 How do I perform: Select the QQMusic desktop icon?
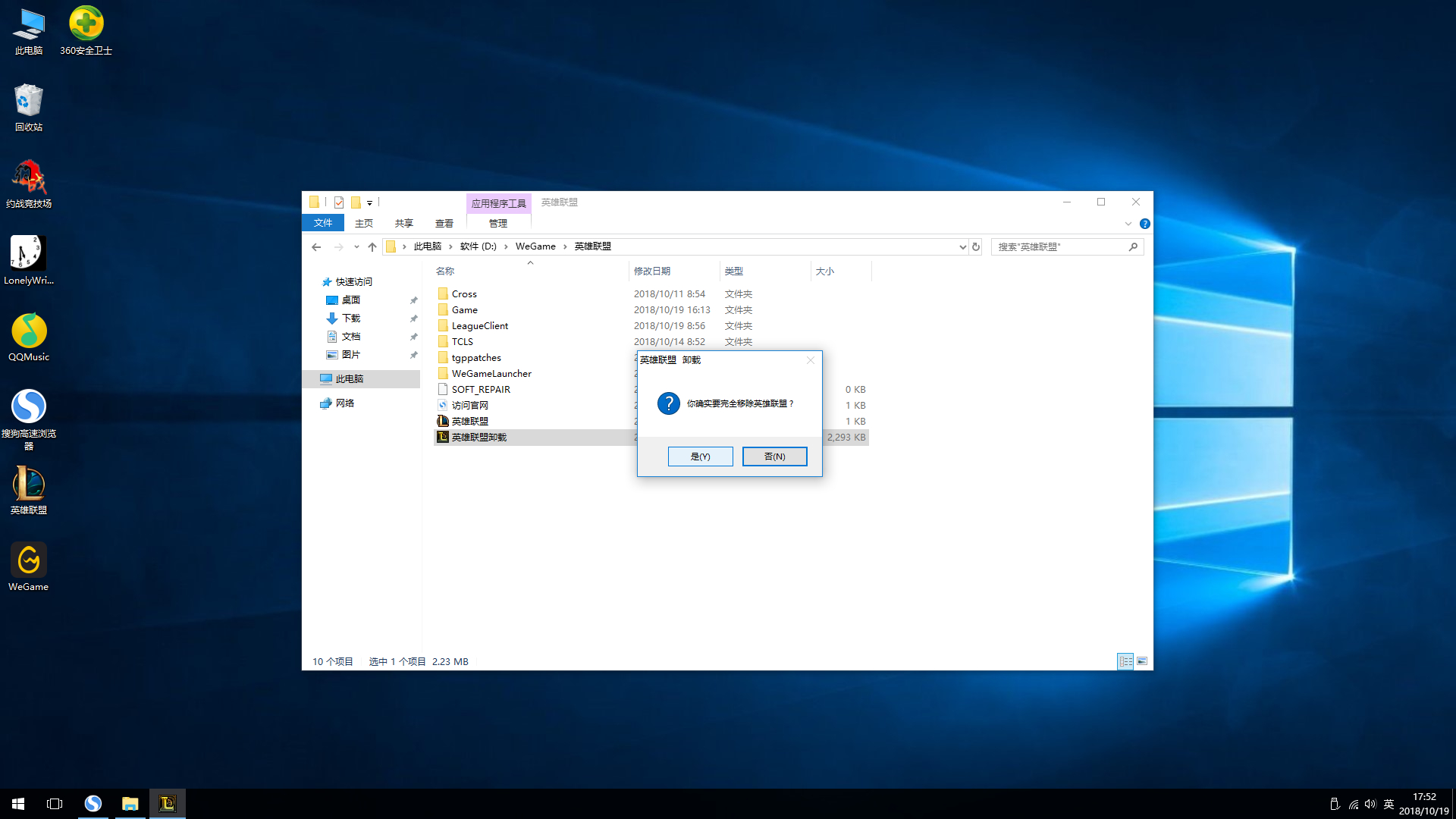29,337
